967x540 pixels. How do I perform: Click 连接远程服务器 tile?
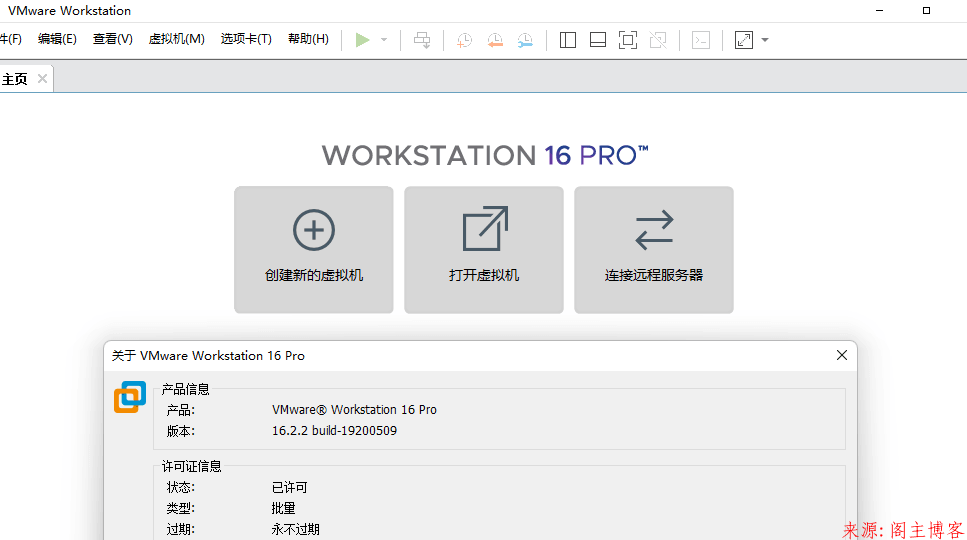point(654,250)
